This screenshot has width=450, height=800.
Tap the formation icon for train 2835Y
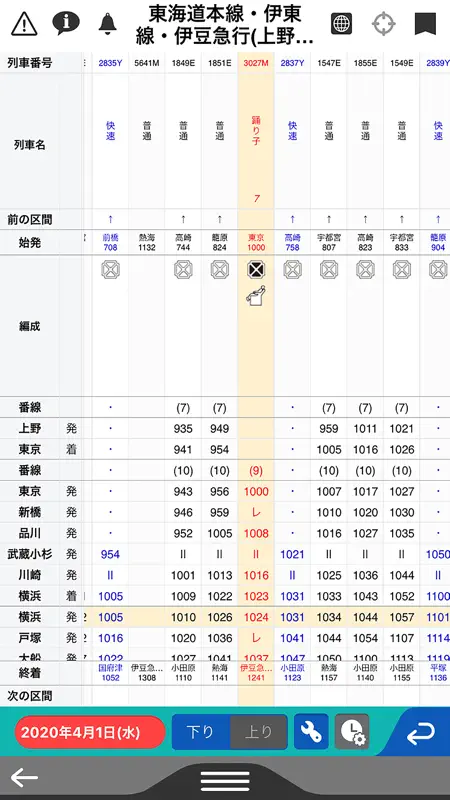click(110, 269)
